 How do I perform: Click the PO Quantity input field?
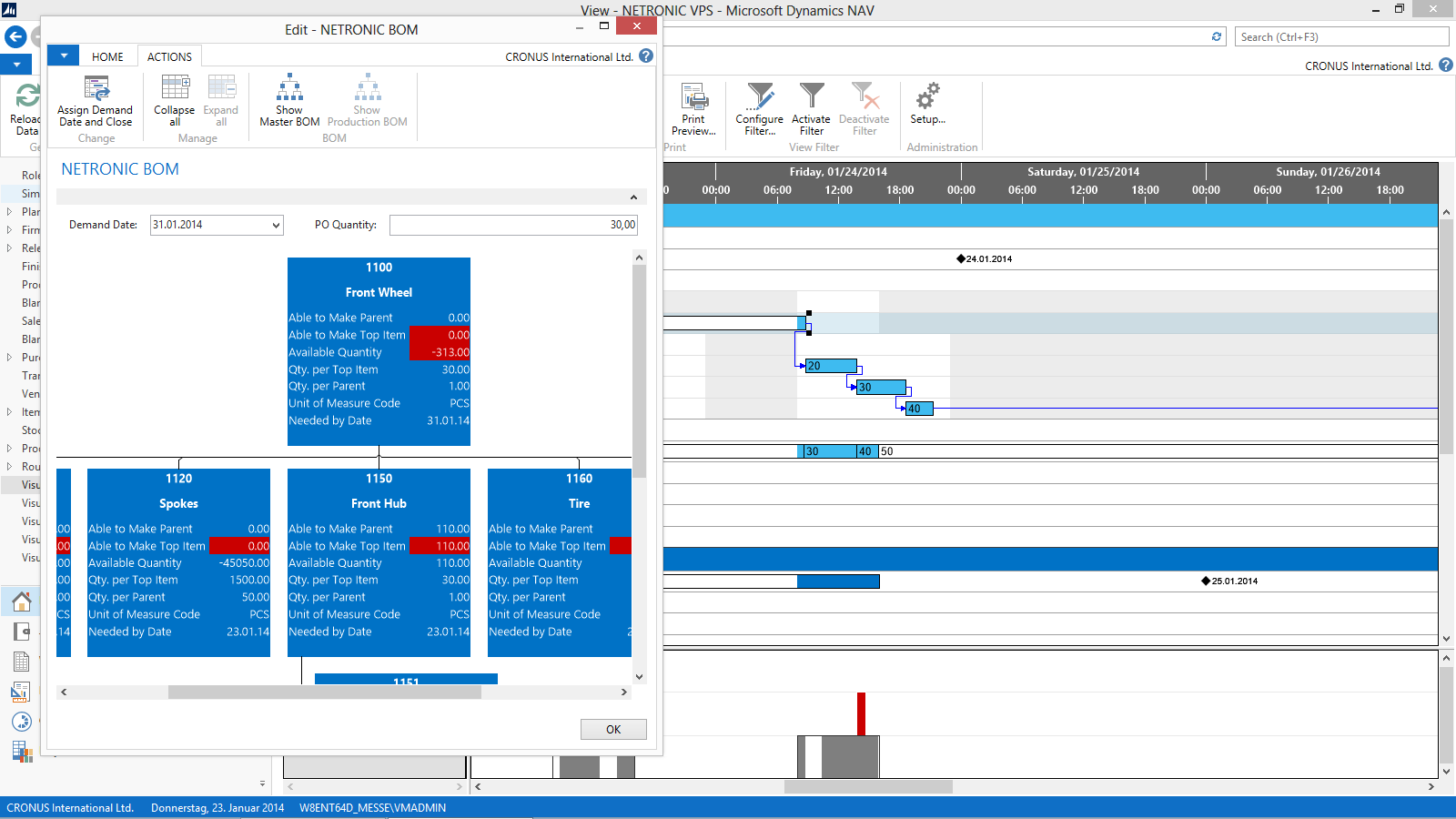coord(513,225)
